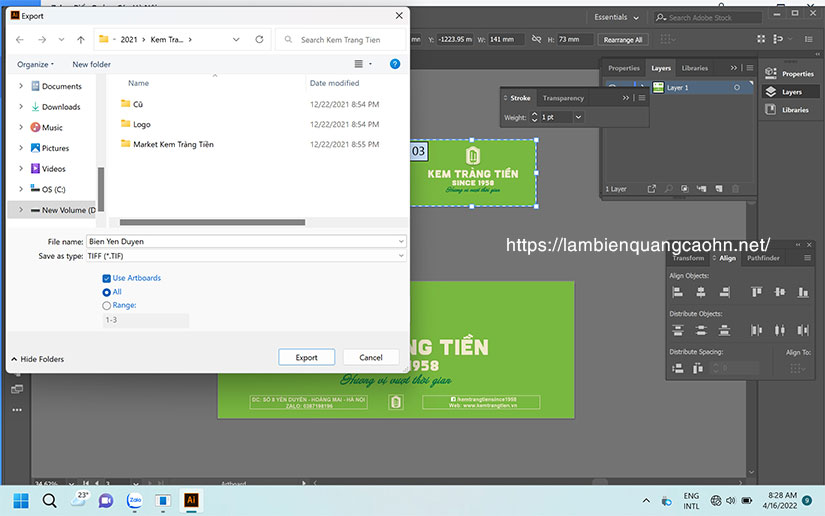
Task: Click the vertical align top icon
Action: (757, 292)
